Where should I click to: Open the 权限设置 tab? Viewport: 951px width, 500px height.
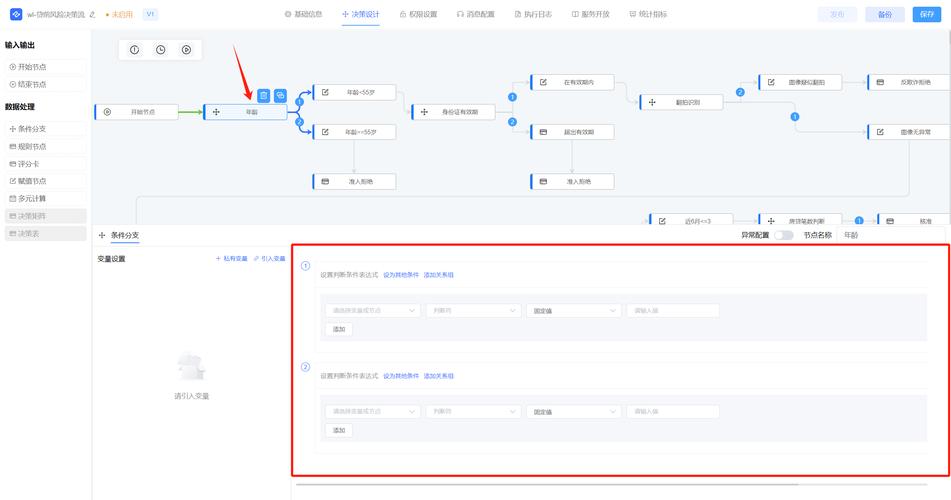(x=418, y=14)
